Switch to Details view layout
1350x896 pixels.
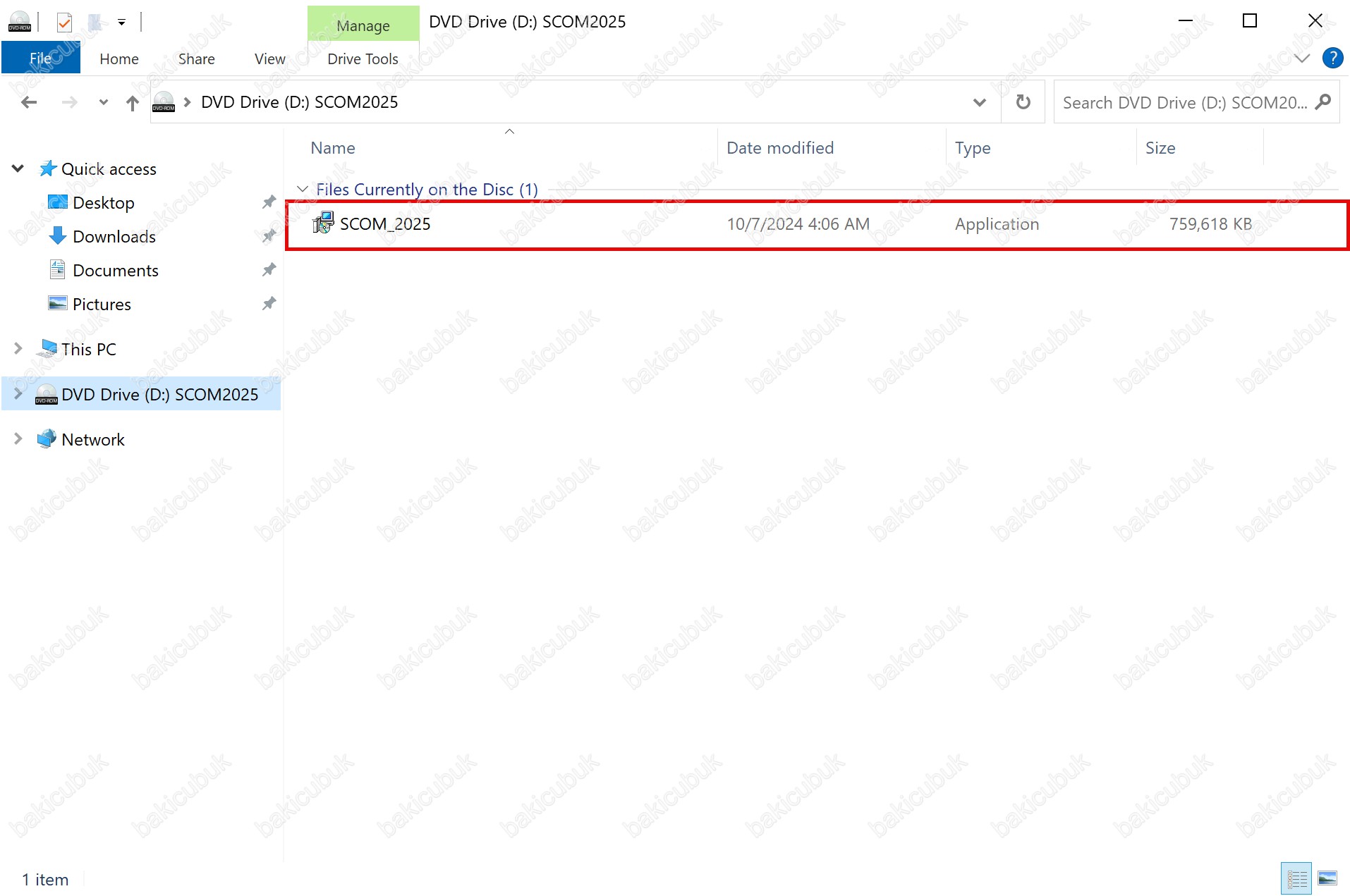coord(1296,878)
